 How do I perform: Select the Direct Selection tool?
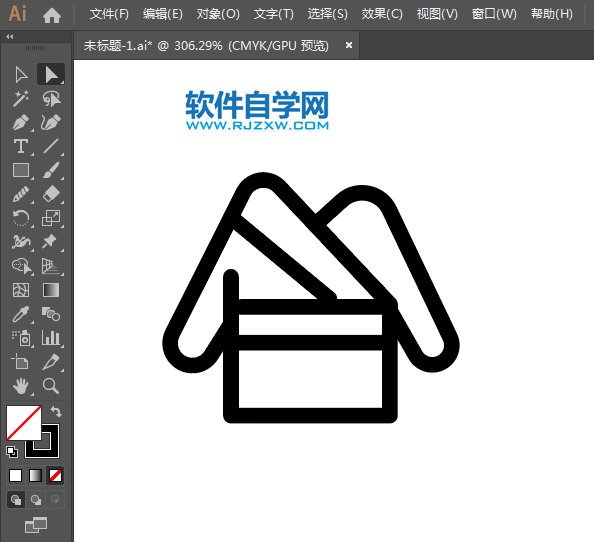51,75
